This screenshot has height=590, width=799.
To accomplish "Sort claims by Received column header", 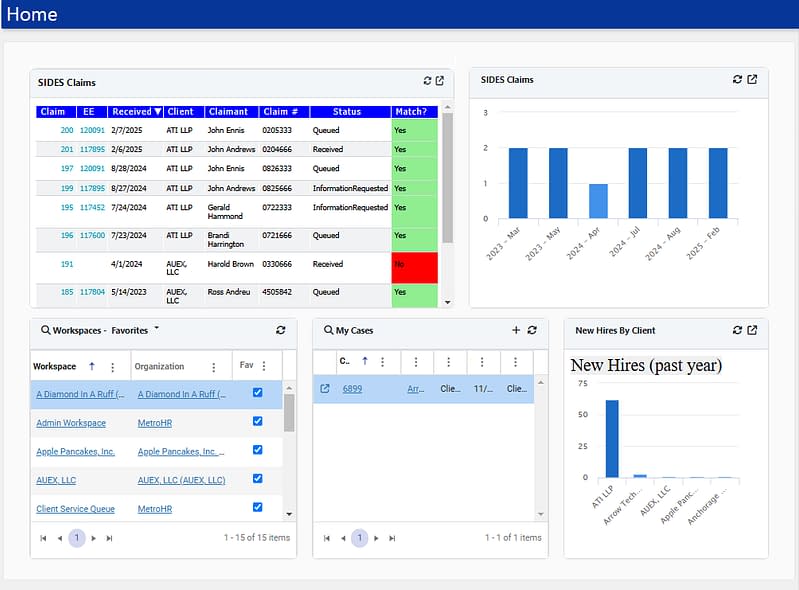I will (x=135, y=112).
